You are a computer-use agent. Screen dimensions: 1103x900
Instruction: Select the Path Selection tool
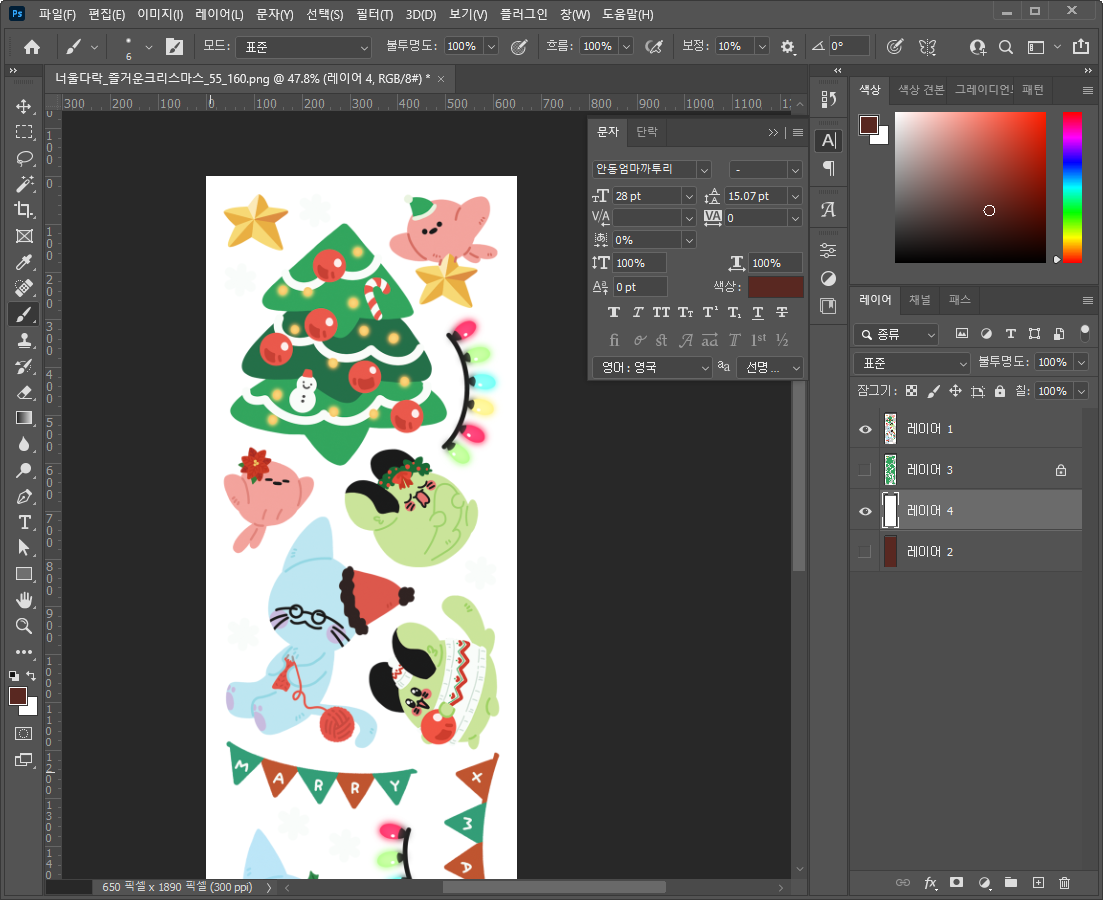(24, 547)
